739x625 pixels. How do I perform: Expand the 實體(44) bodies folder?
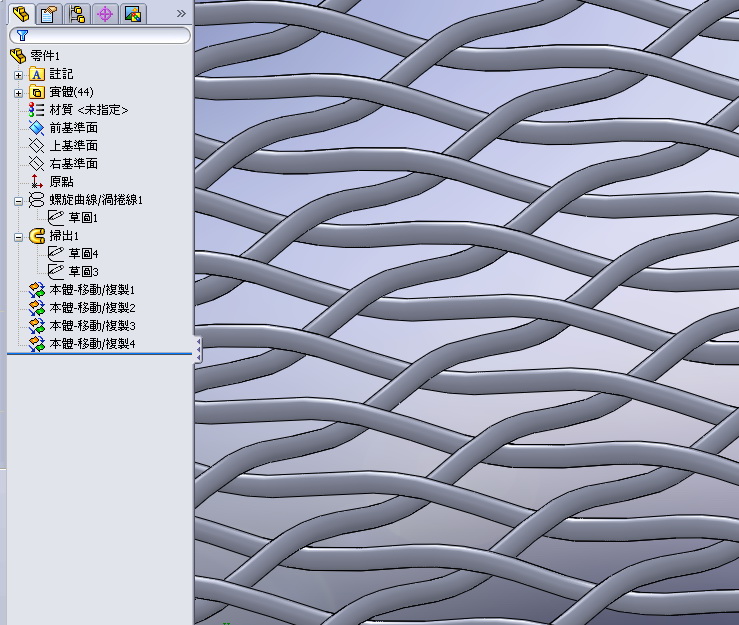[x=18, y=93]
